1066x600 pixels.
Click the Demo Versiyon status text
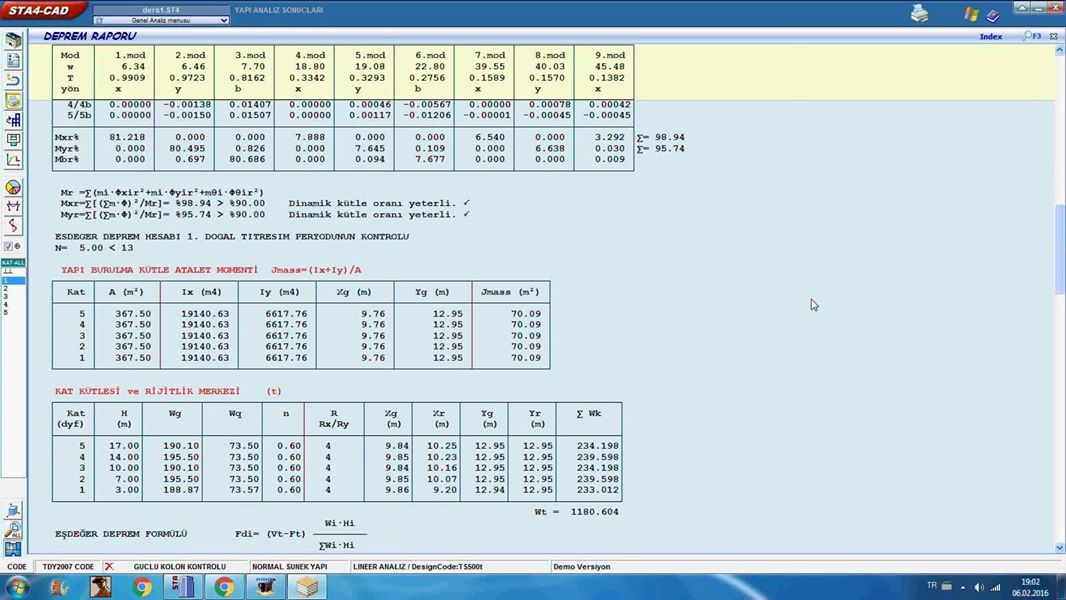(x=582, y=567)
